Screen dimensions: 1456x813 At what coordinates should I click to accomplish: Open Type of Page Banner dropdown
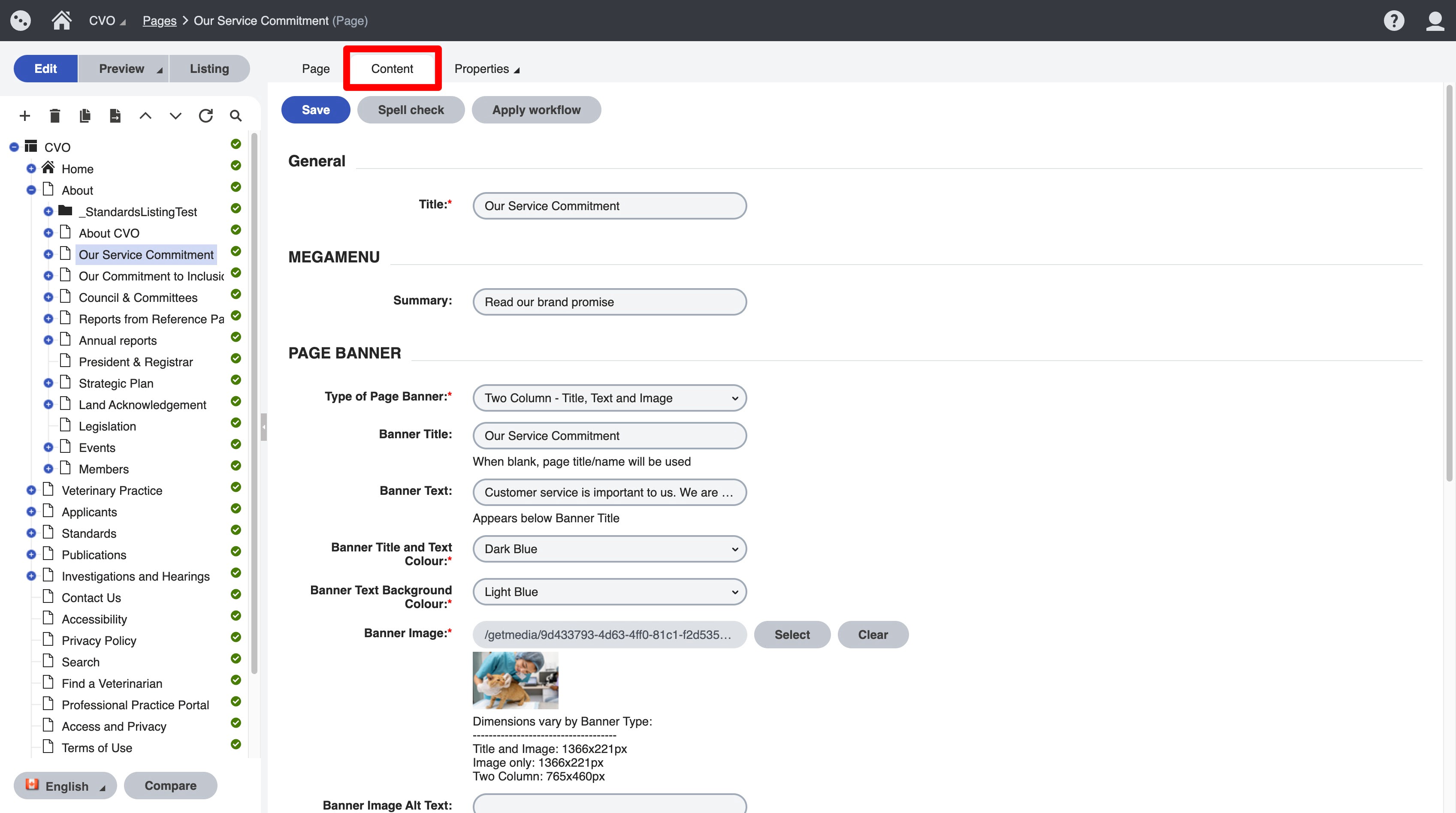(x=609, y=398)
